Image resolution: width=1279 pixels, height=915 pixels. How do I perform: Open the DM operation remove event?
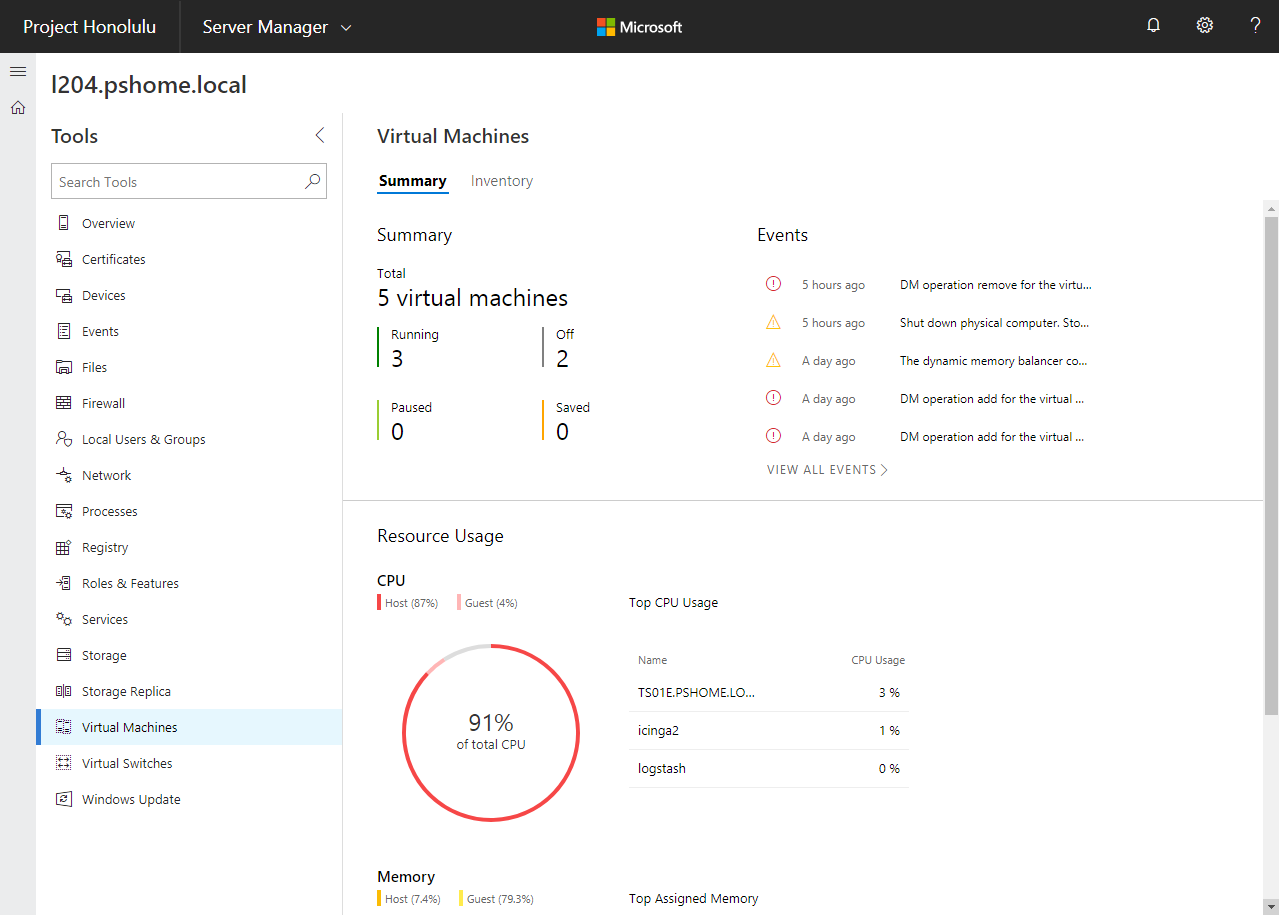click(x=994, y=285)
